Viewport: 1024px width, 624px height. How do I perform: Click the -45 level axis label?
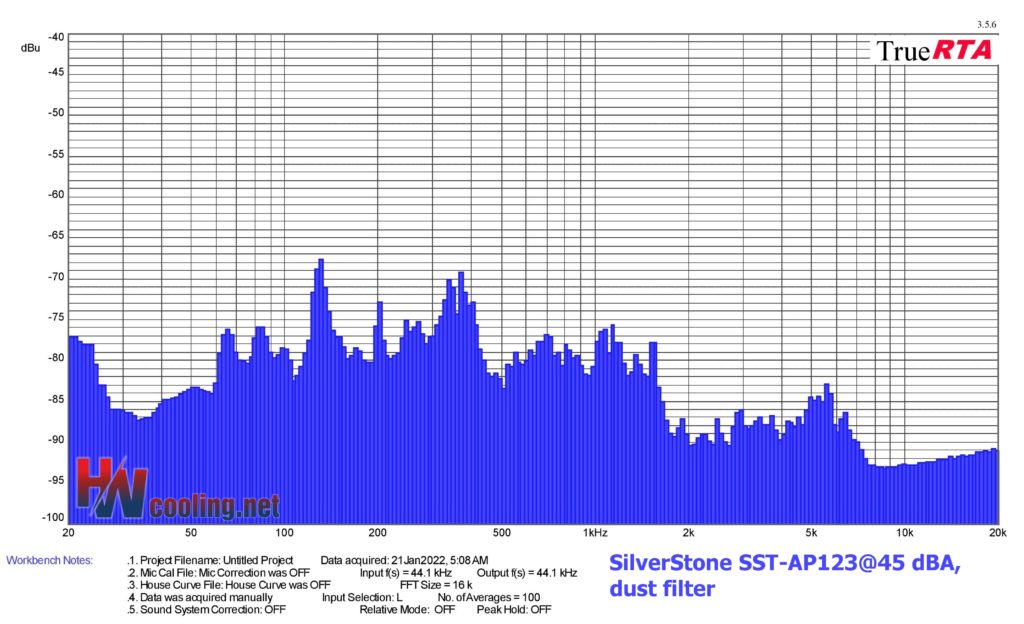tap(56, 72)
